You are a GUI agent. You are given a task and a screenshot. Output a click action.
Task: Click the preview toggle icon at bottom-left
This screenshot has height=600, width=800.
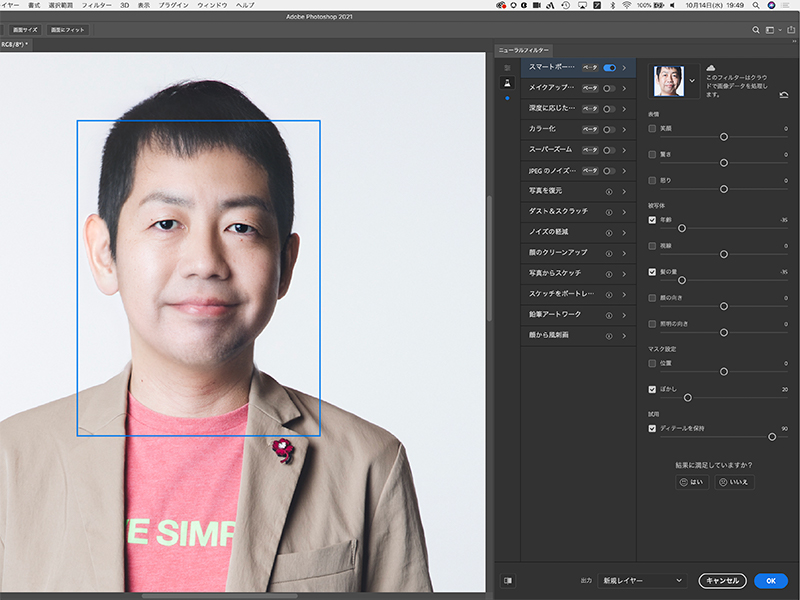click(508, 580)
